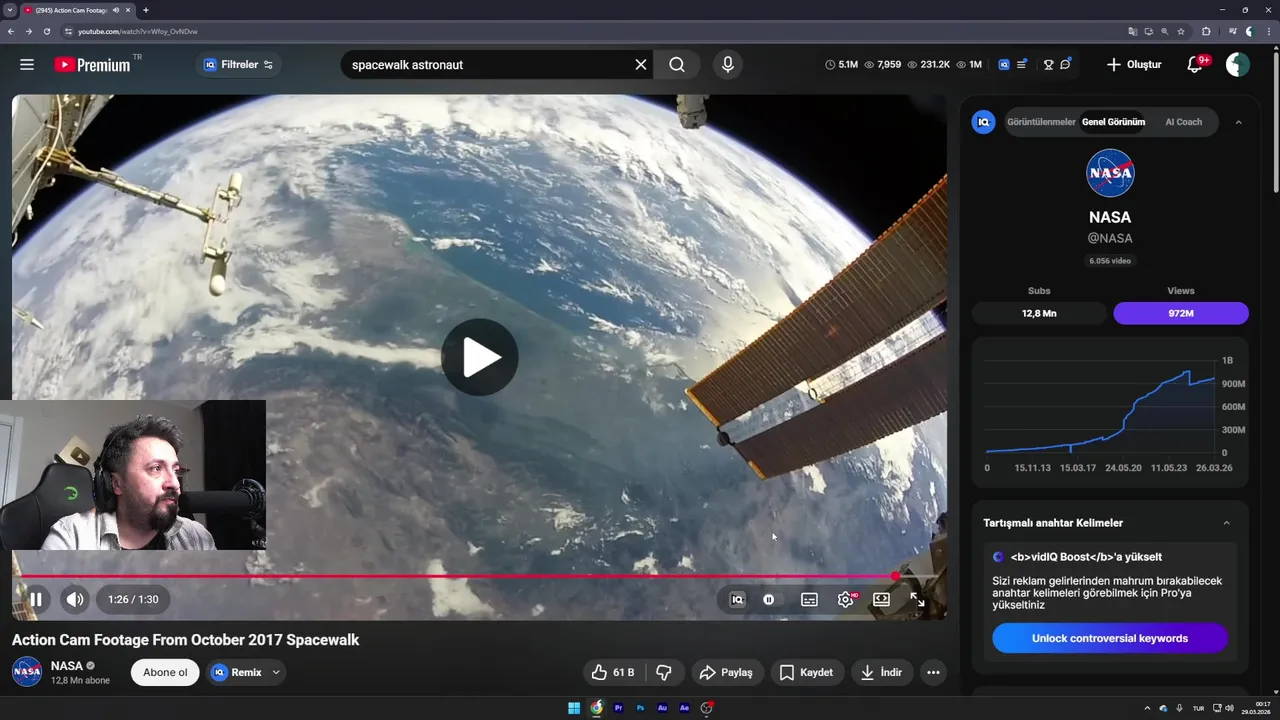The width and height of the screenshot is (1280, 720).
Task: Like the video showing 61 B
Action: click(x=613, y=672)
